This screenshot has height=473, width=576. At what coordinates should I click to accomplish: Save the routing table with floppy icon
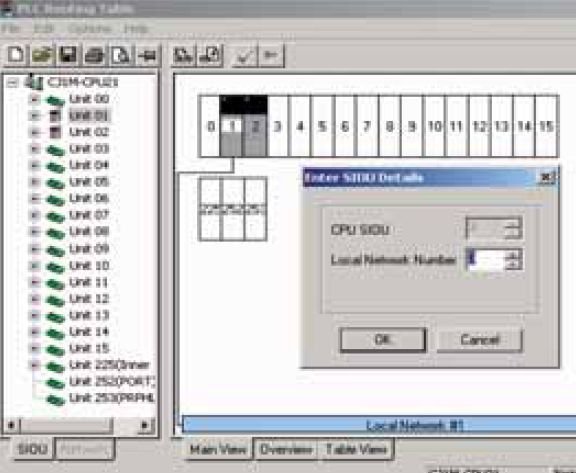click(x=68, y=55)
